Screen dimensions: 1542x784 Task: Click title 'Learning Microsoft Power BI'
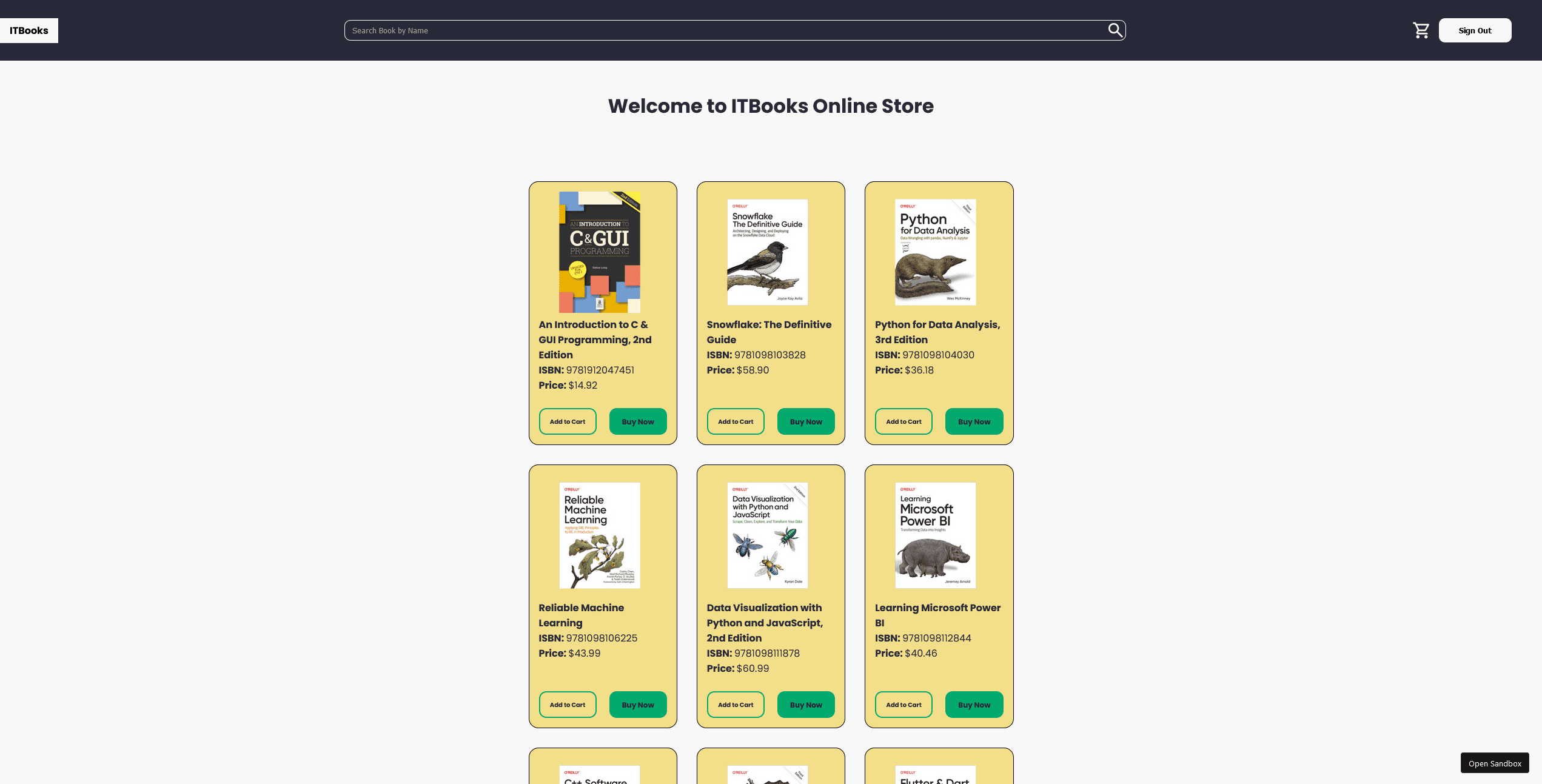937,615
